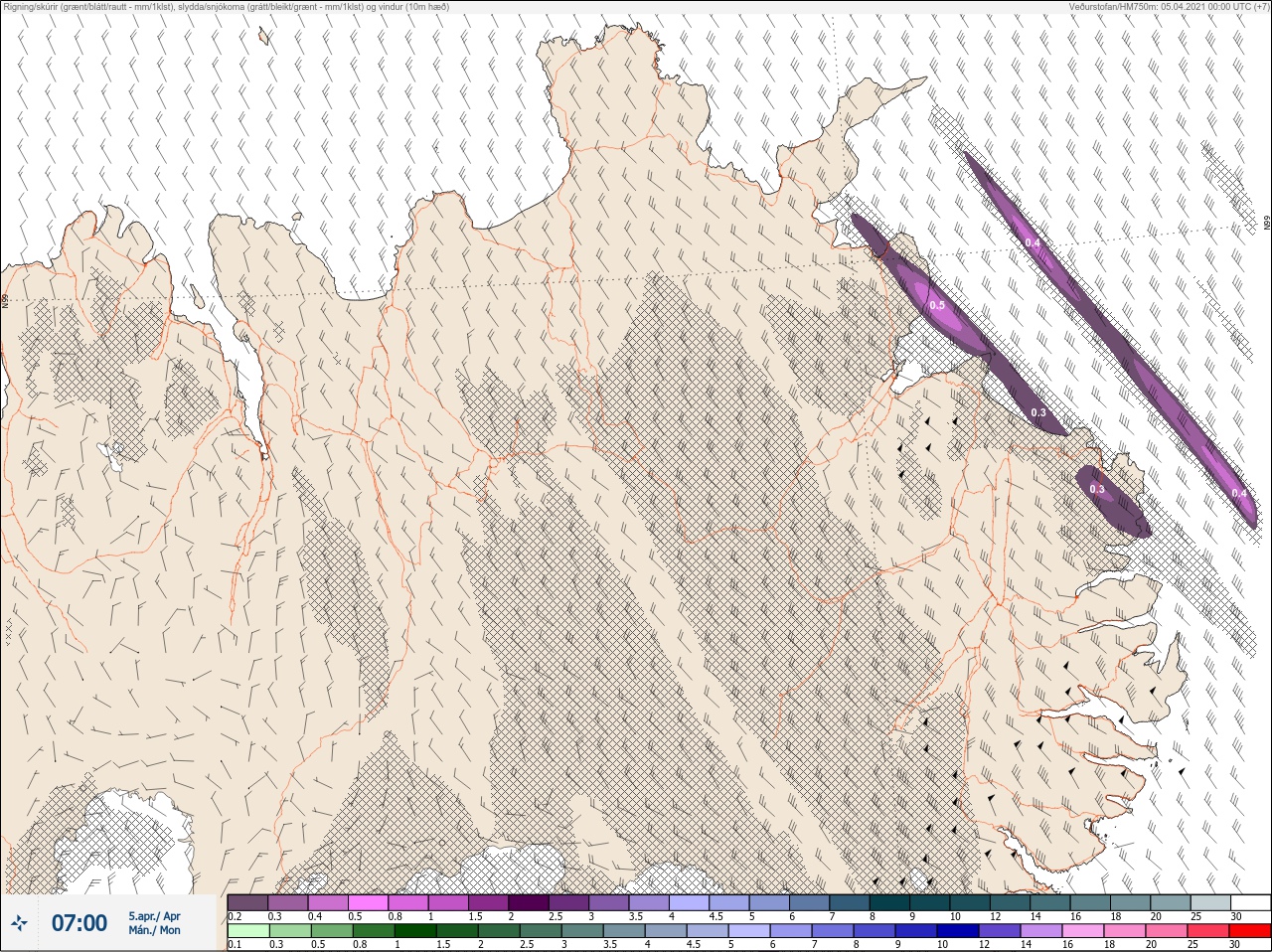Viewport: 1272px width, 952px height.
Task: Select the 25 pale grey swatch on snow scale
Action: (1210, 902)
